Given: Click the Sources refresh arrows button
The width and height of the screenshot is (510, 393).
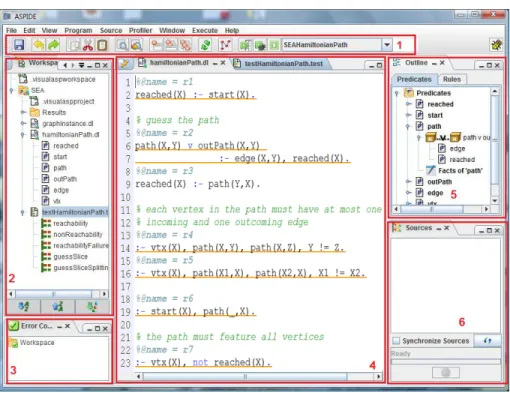Looking at the screenshot, I should point(487,340).
